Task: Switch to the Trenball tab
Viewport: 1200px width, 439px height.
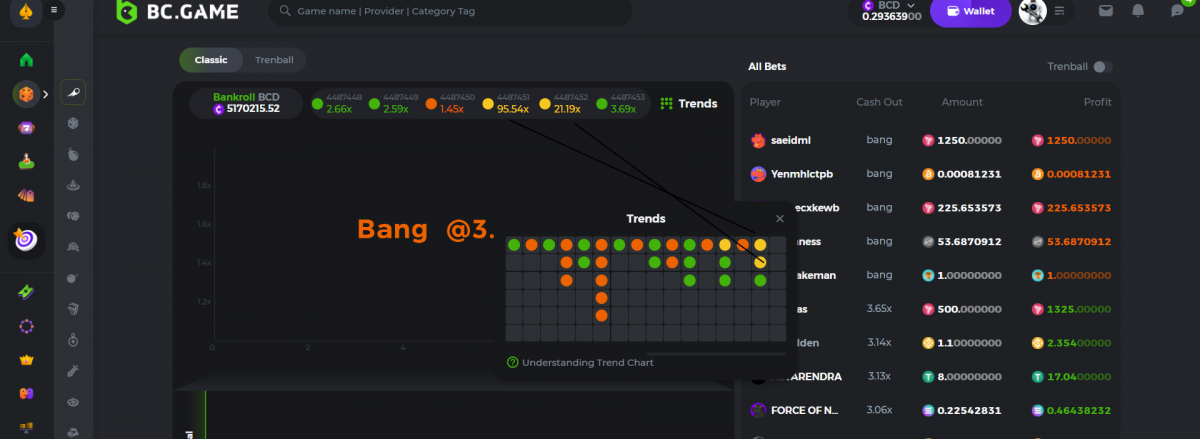Action: [x=273, y=60]
